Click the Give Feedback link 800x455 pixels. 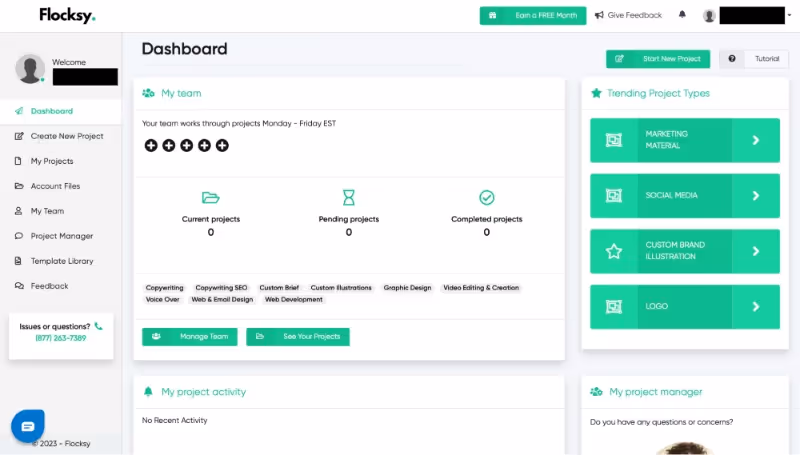pyautogui.click(x=629, y=15)
